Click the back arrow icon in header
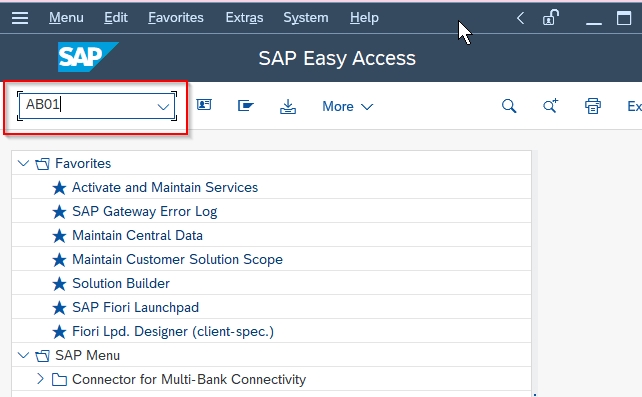Screen dimensions: 642x397 pyautogui.click(x=520, y=18)
